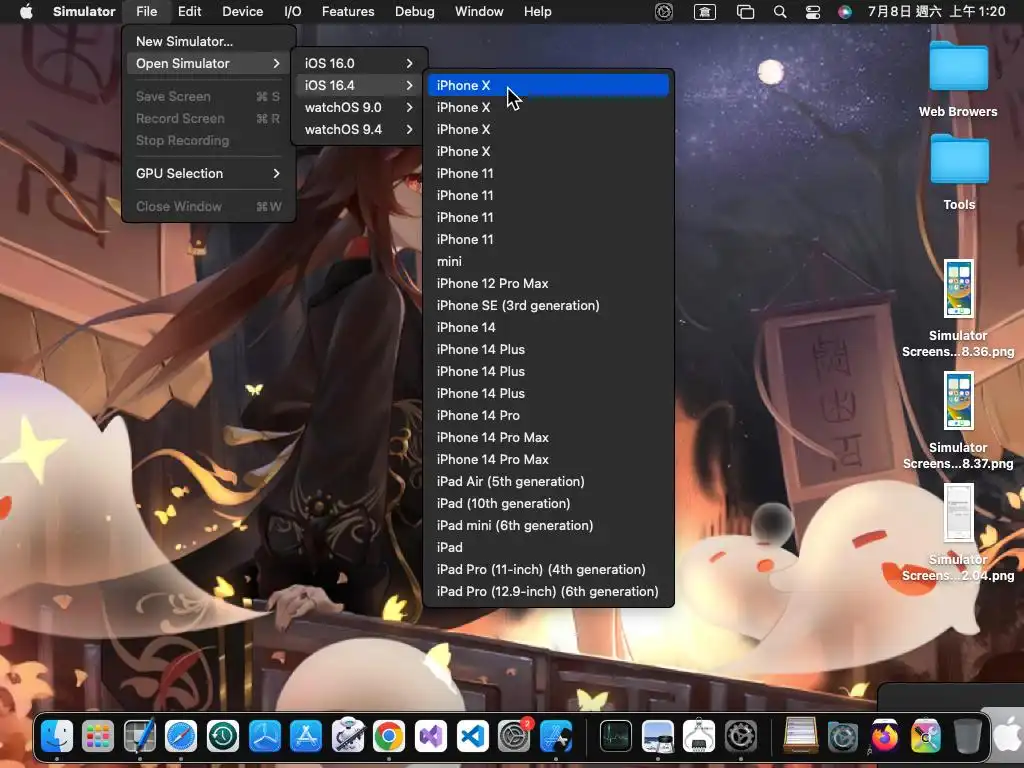Expand the iOS 16.0 submenu

coord(359,63)
